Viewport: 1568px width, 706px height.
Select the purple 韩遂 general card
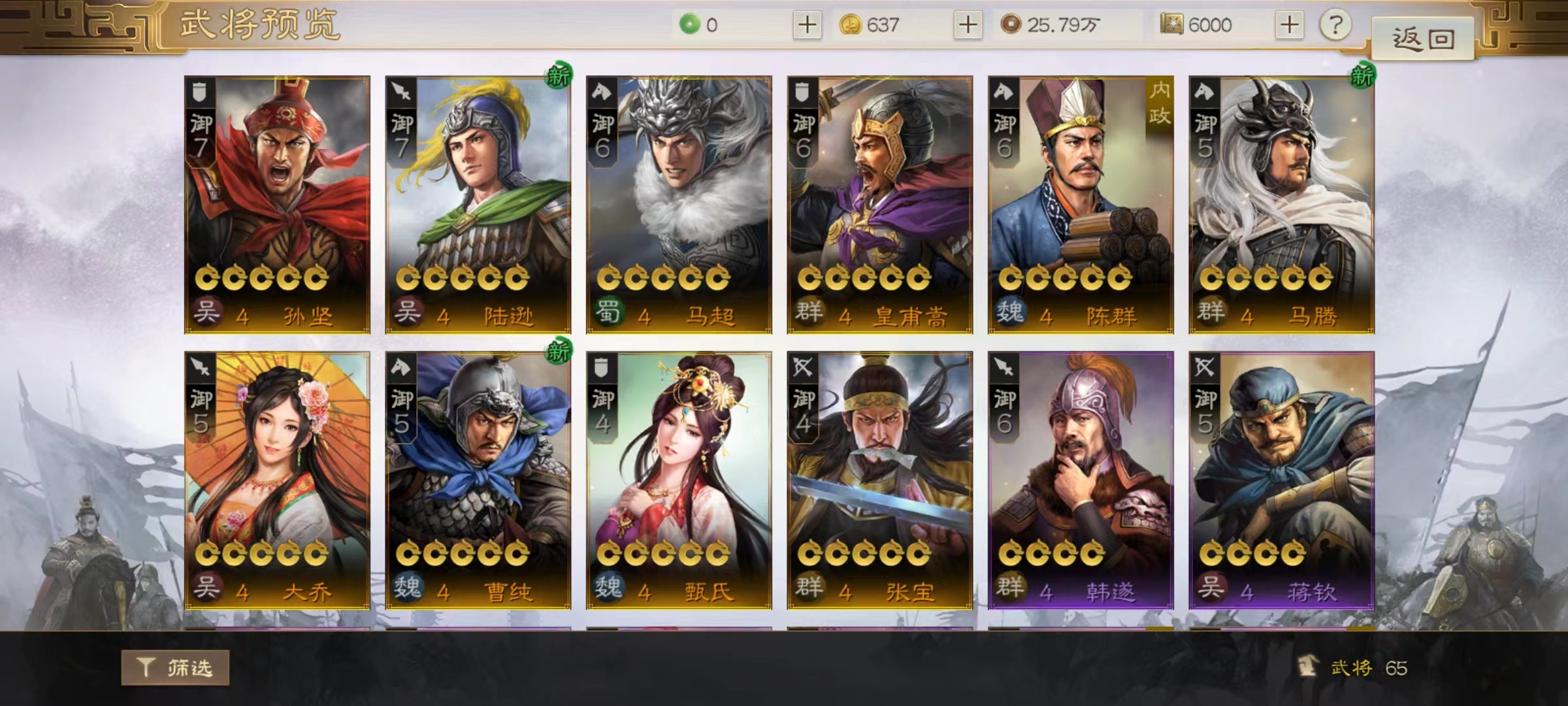click(x=1081, y=480)
